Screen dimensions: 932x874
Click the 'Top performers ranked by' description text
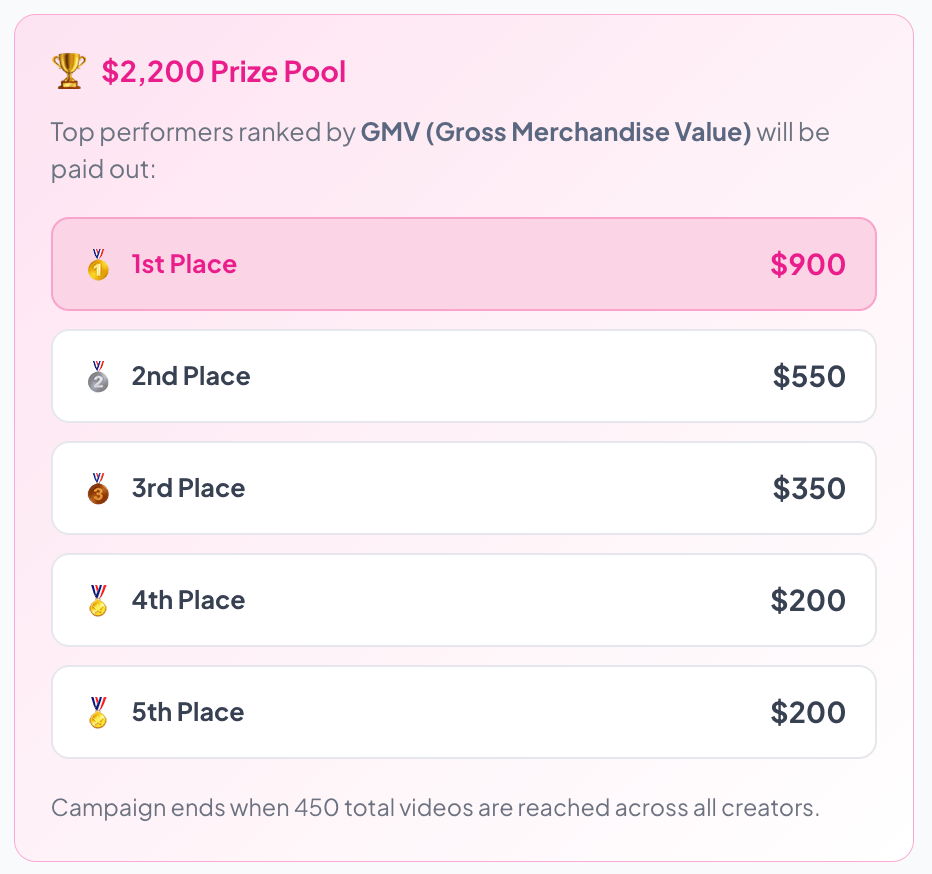point(203,132)
